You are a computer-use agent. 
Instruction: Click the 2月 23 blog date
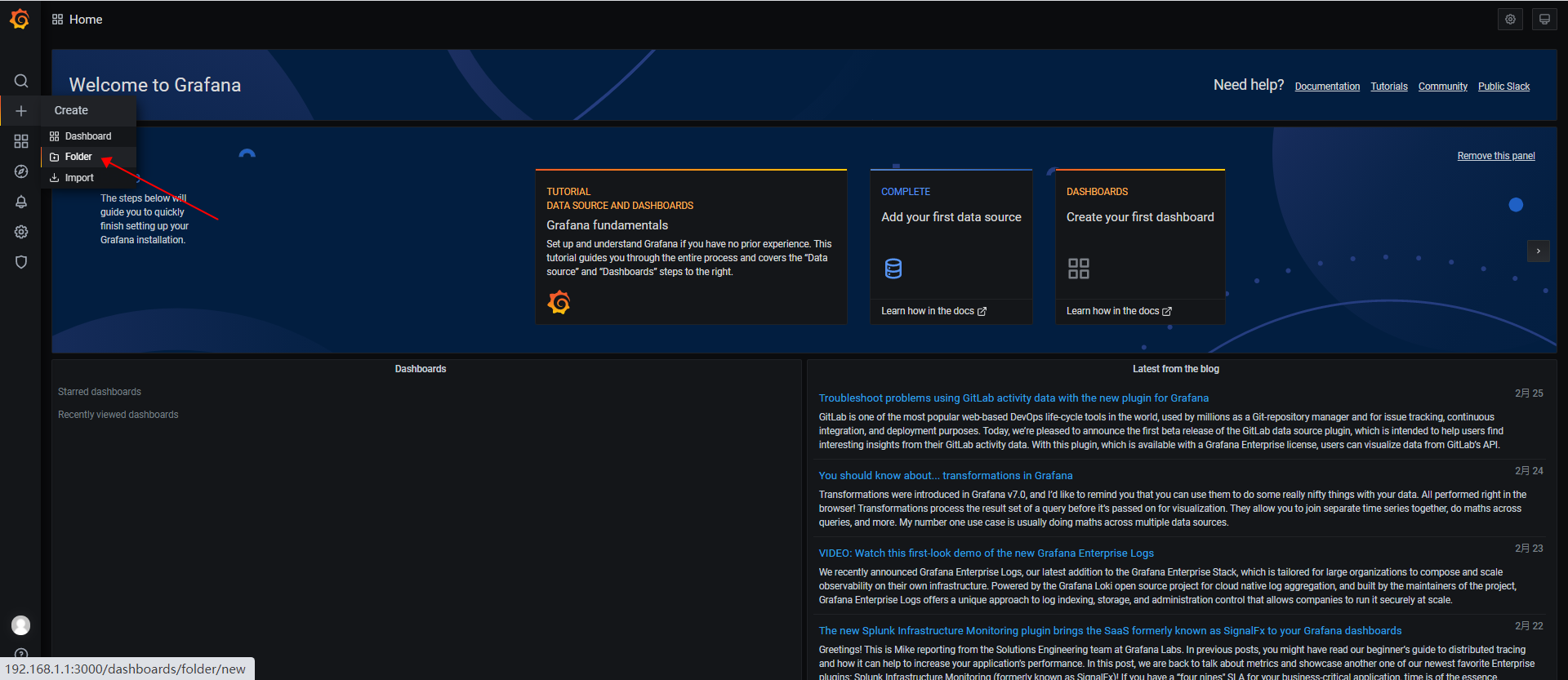pyautogui.click(x=1529, y=549)
